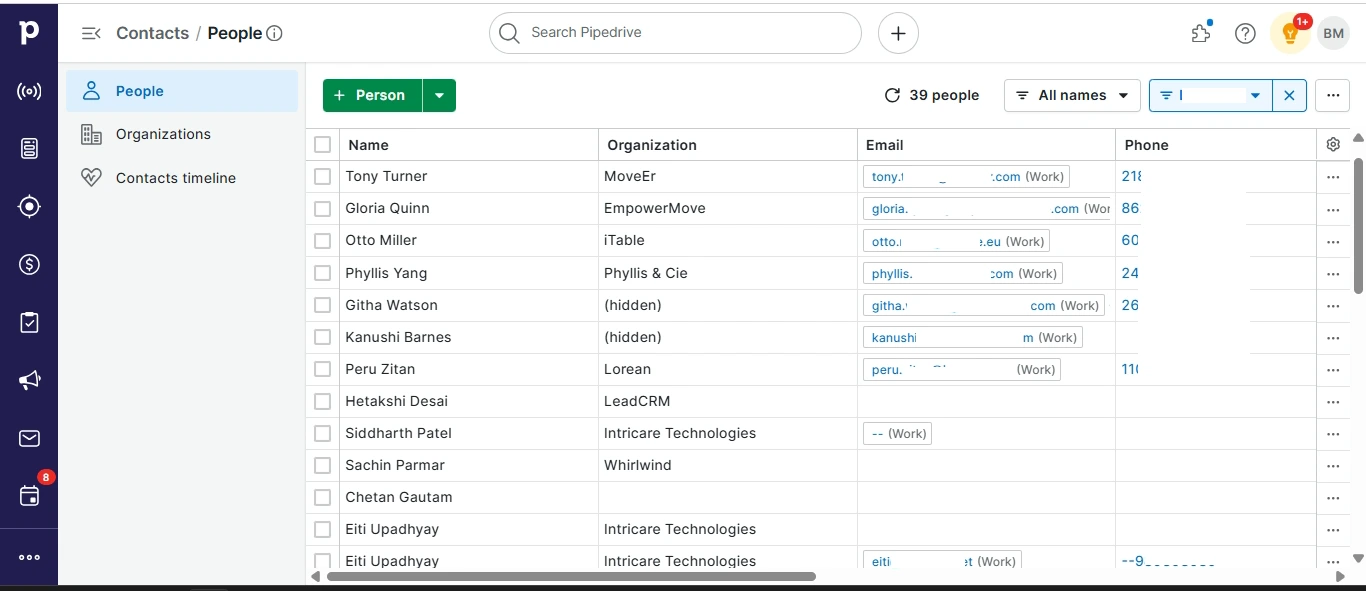
Task: Click the Pipedrive logo icon
Action: click(x=29, y=33)
